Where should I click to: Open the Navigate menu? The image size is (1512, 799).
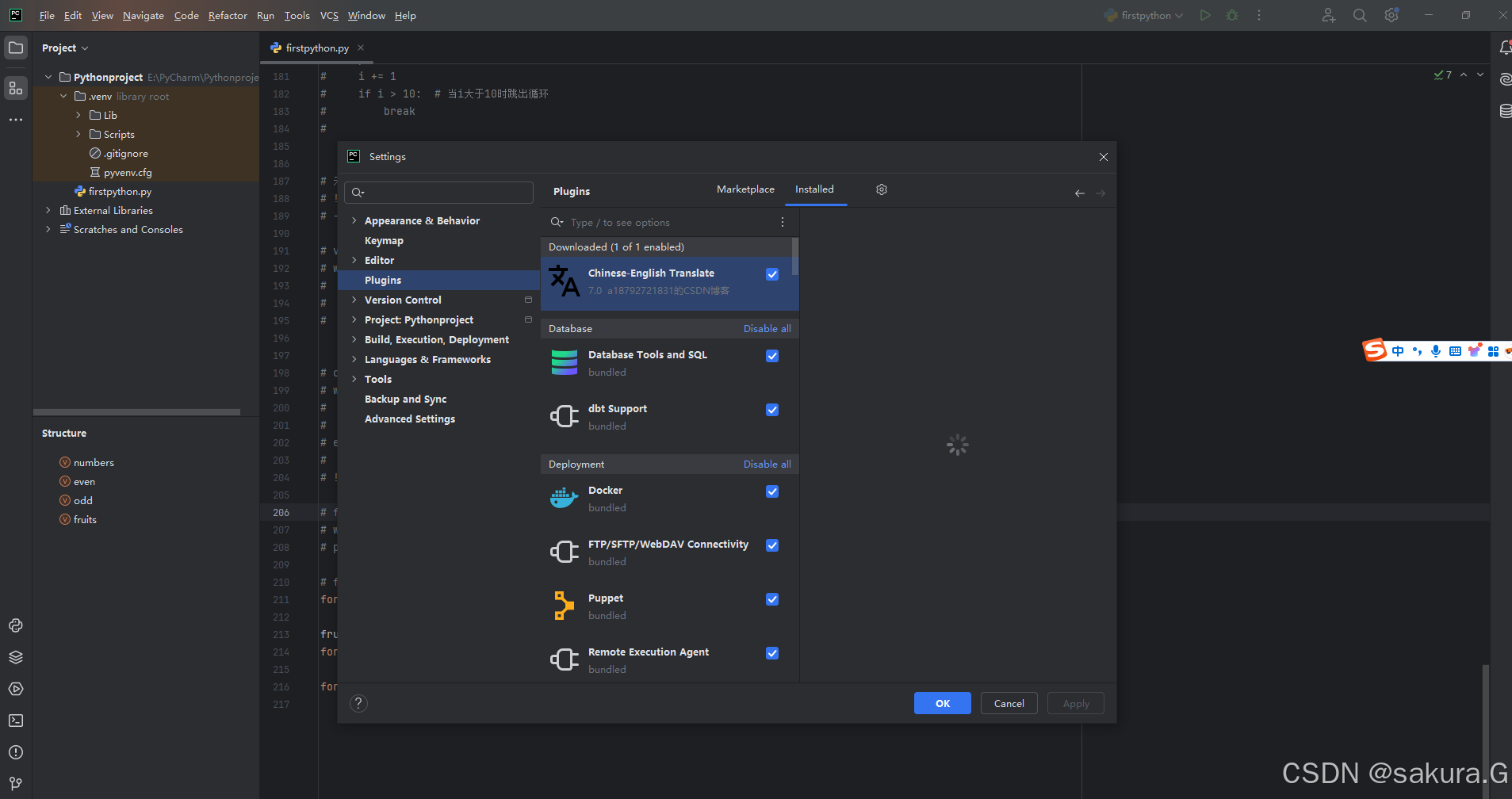(144, 15)
